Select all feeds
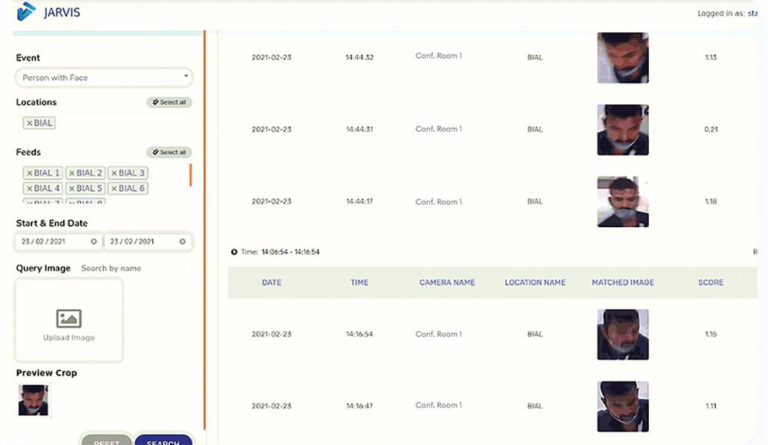768x445 pixels. coord(168,152)
